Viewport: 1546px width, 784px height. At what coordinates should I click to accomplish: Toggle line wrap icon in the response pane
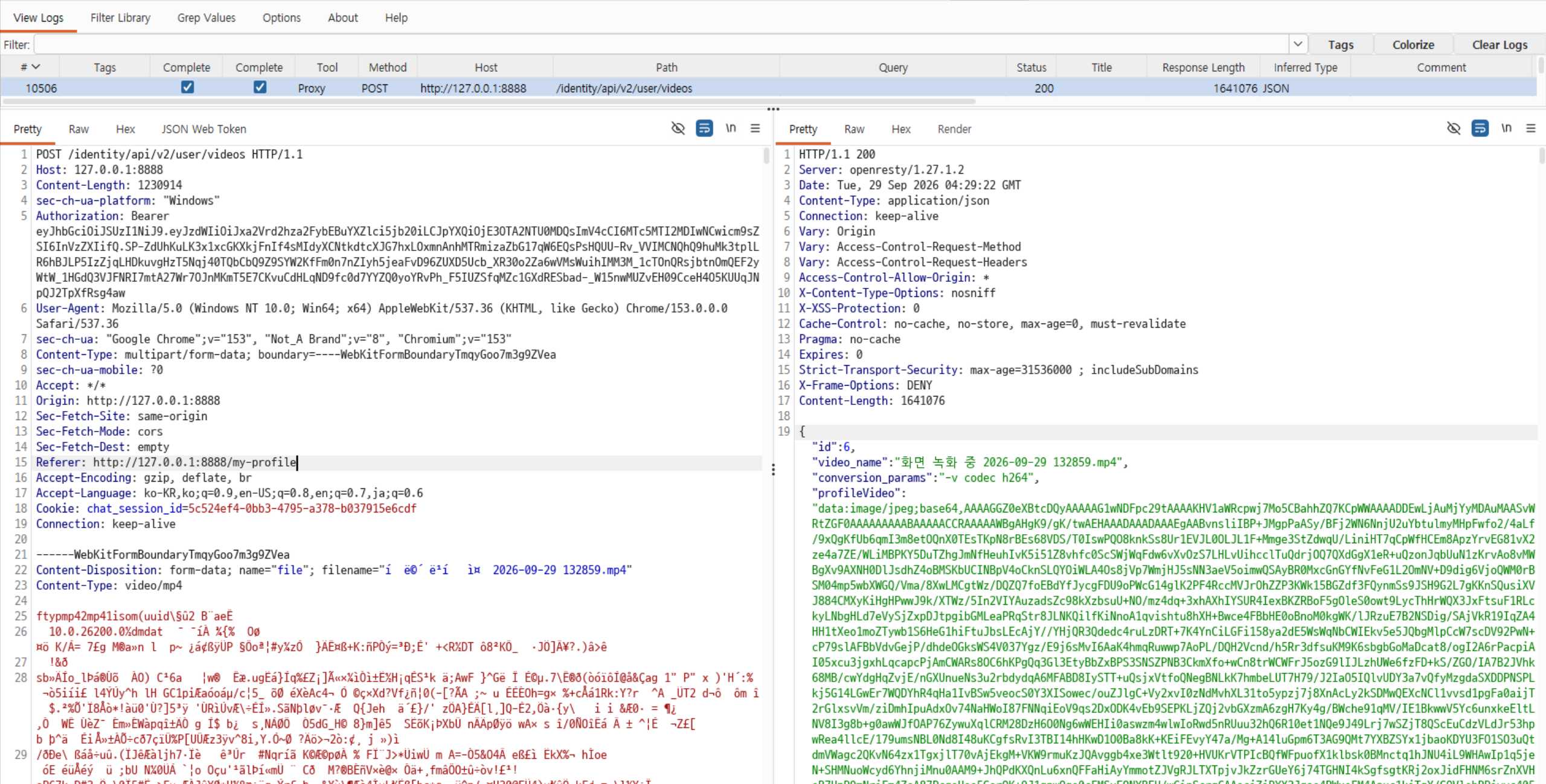click(1480, 128)
